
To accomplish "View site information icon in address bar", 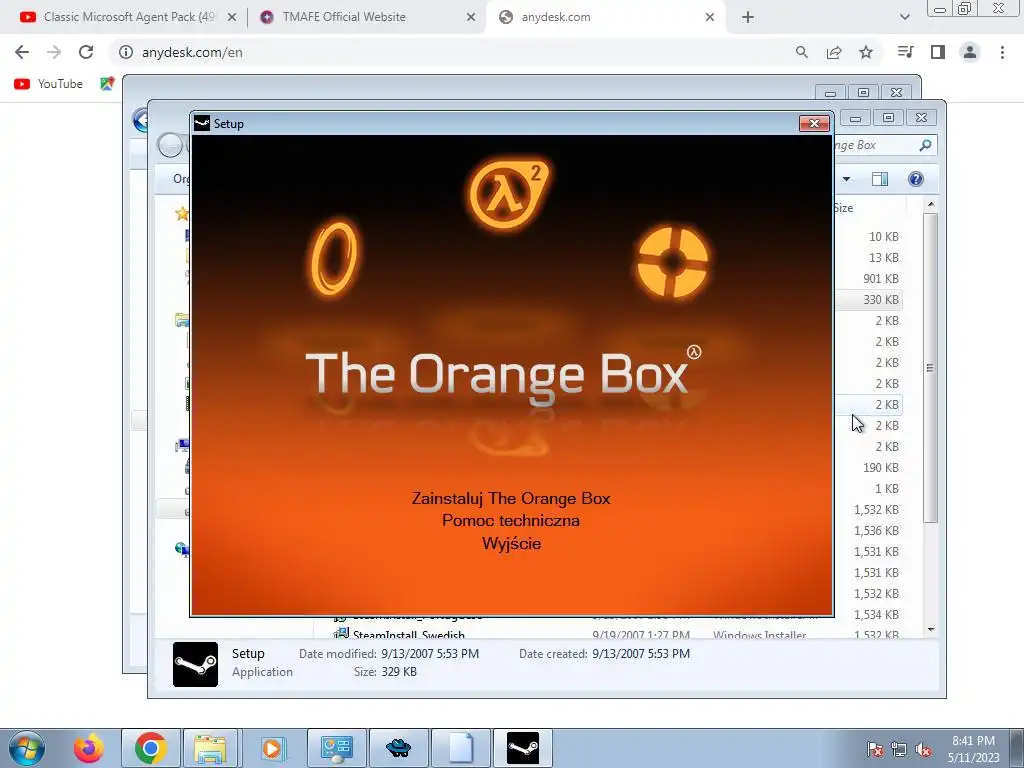I will pos(125,52).
